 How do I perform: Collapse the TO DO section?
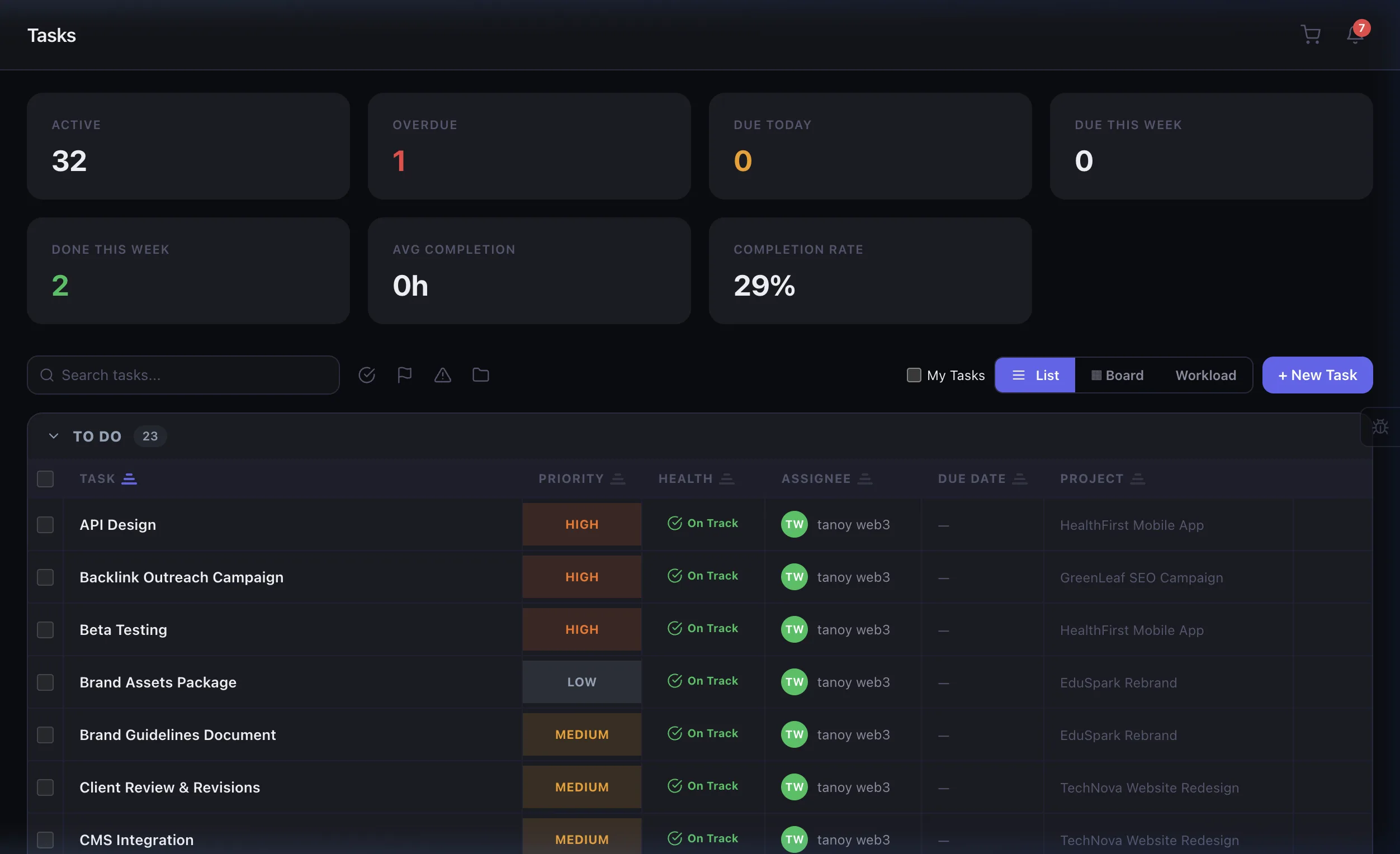[53, 436]
